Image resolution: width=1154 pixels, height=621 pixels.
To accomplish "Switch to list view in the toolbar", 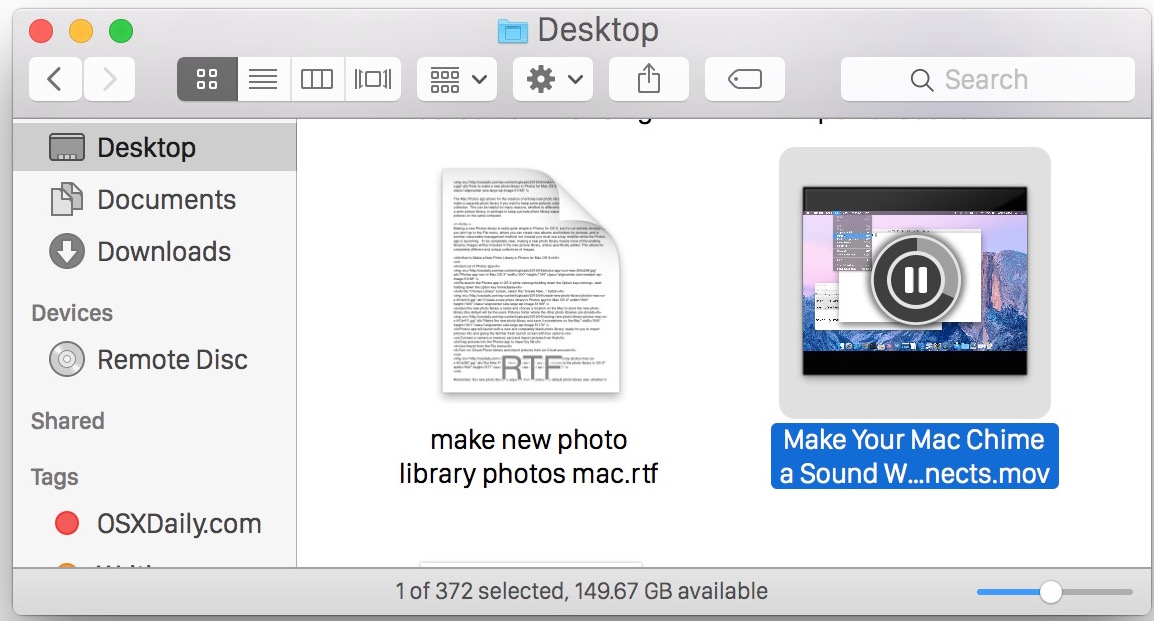I will tap(263, 79).
